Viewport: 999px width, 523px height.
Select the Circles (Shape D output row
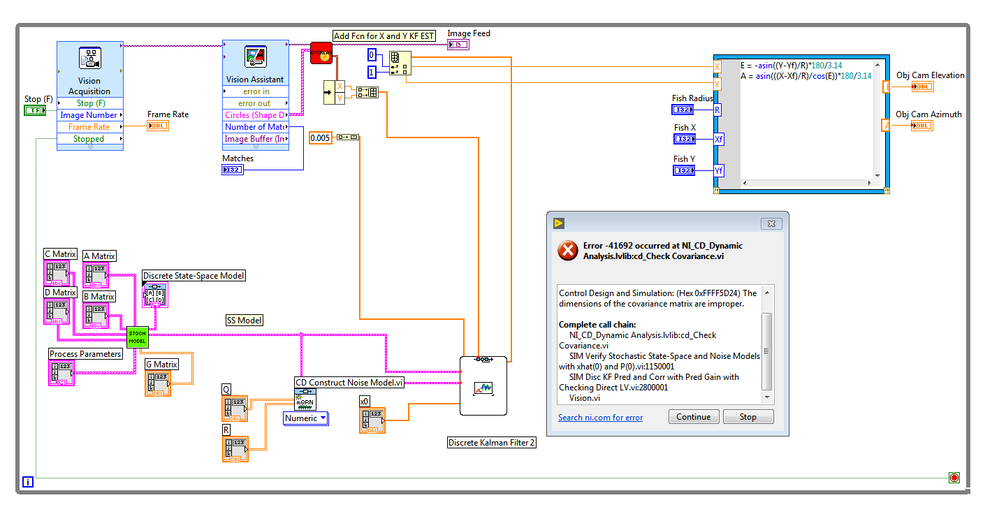tap(255, 115)
